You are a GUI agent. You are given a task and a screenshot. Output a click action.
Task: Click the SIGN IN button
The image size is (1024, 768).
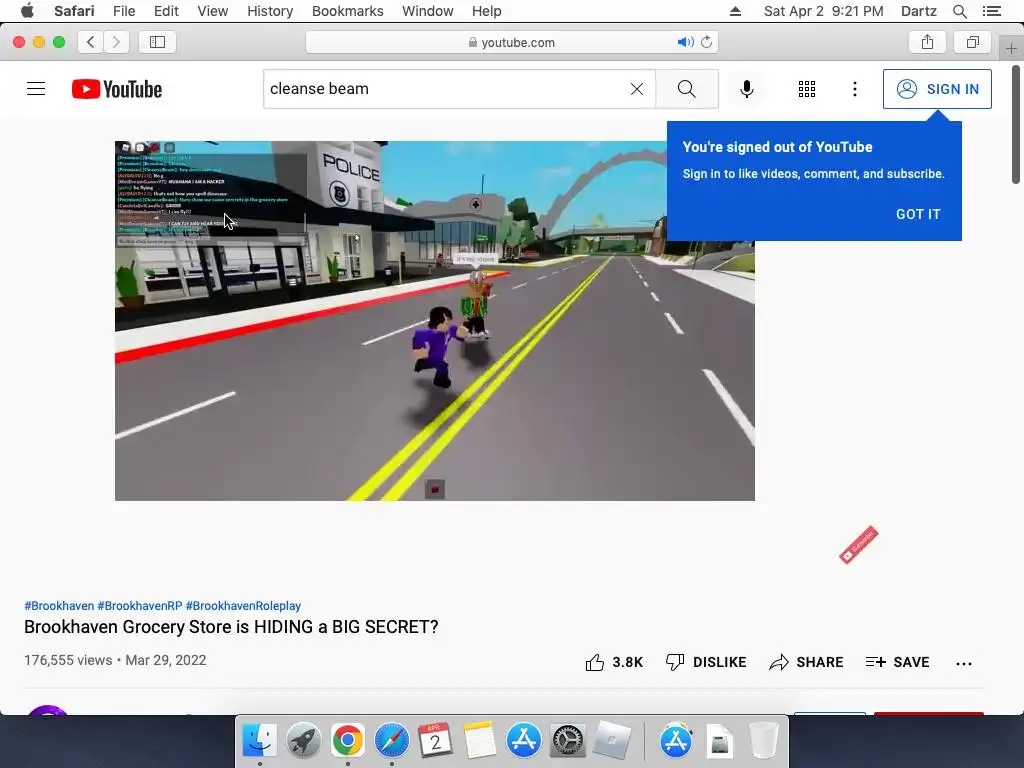click(x=937, y=89)
